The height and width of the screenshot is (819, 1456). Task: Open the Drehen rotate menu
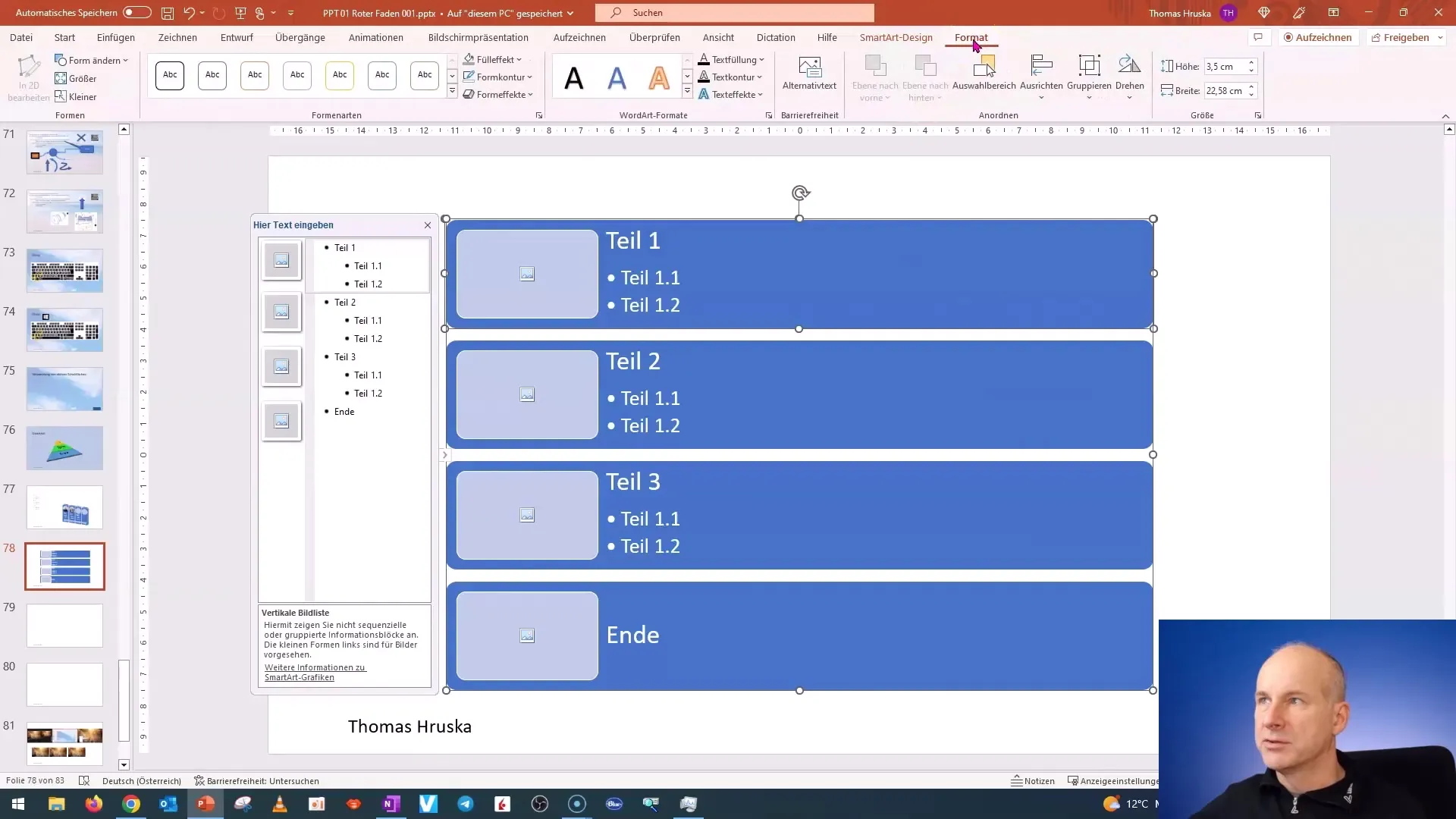(1129, 76)
